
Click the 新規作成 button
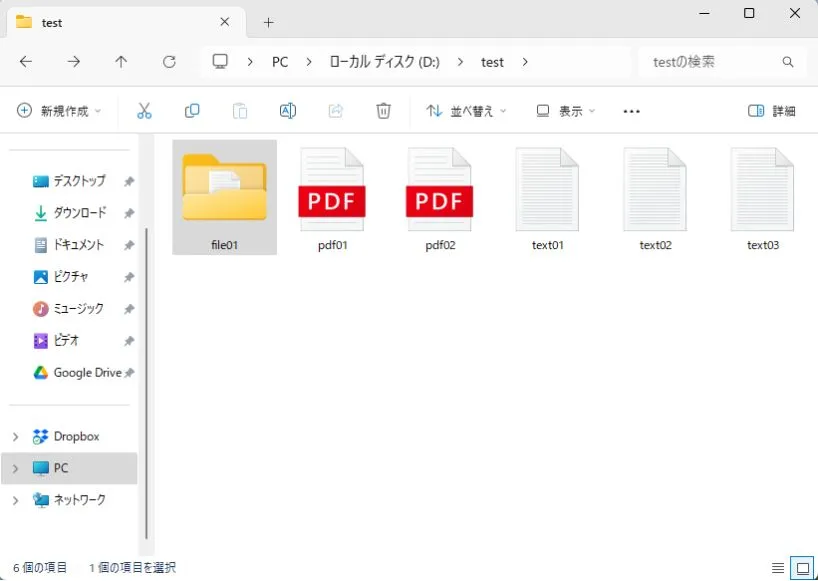tap(59, 111)
